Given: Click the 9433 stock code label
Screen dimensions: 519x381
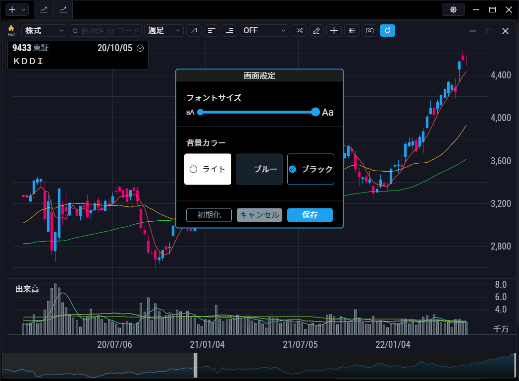Looking at the screenshot, I should click(22, 48).
